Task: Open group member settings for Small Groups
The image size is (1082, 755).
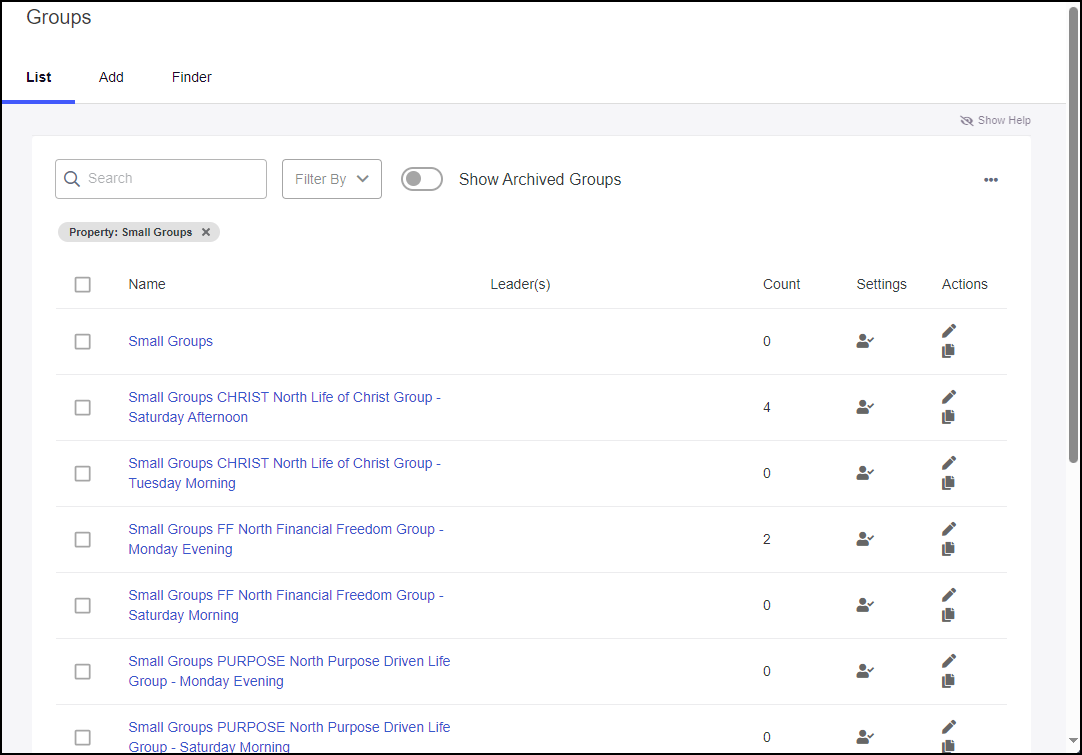Action: [864, 341]
